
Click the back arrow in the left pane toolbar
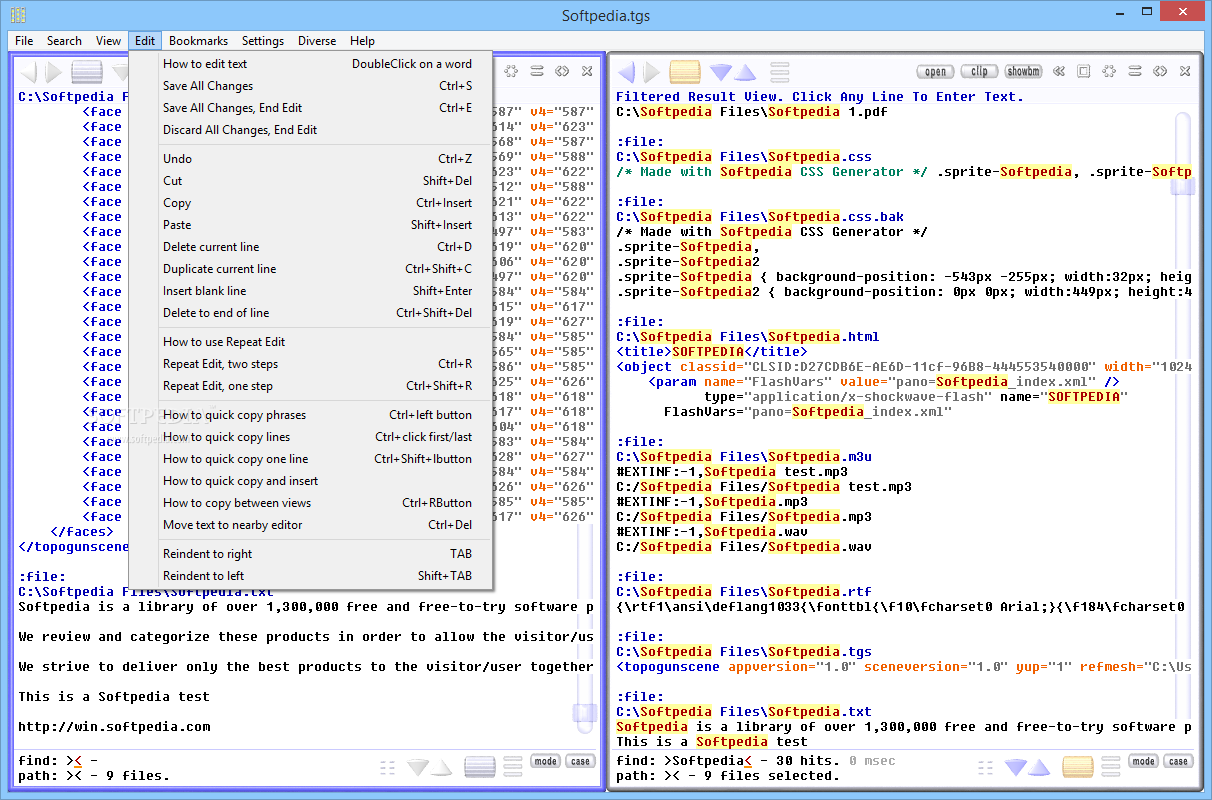[x=28, y=72]
